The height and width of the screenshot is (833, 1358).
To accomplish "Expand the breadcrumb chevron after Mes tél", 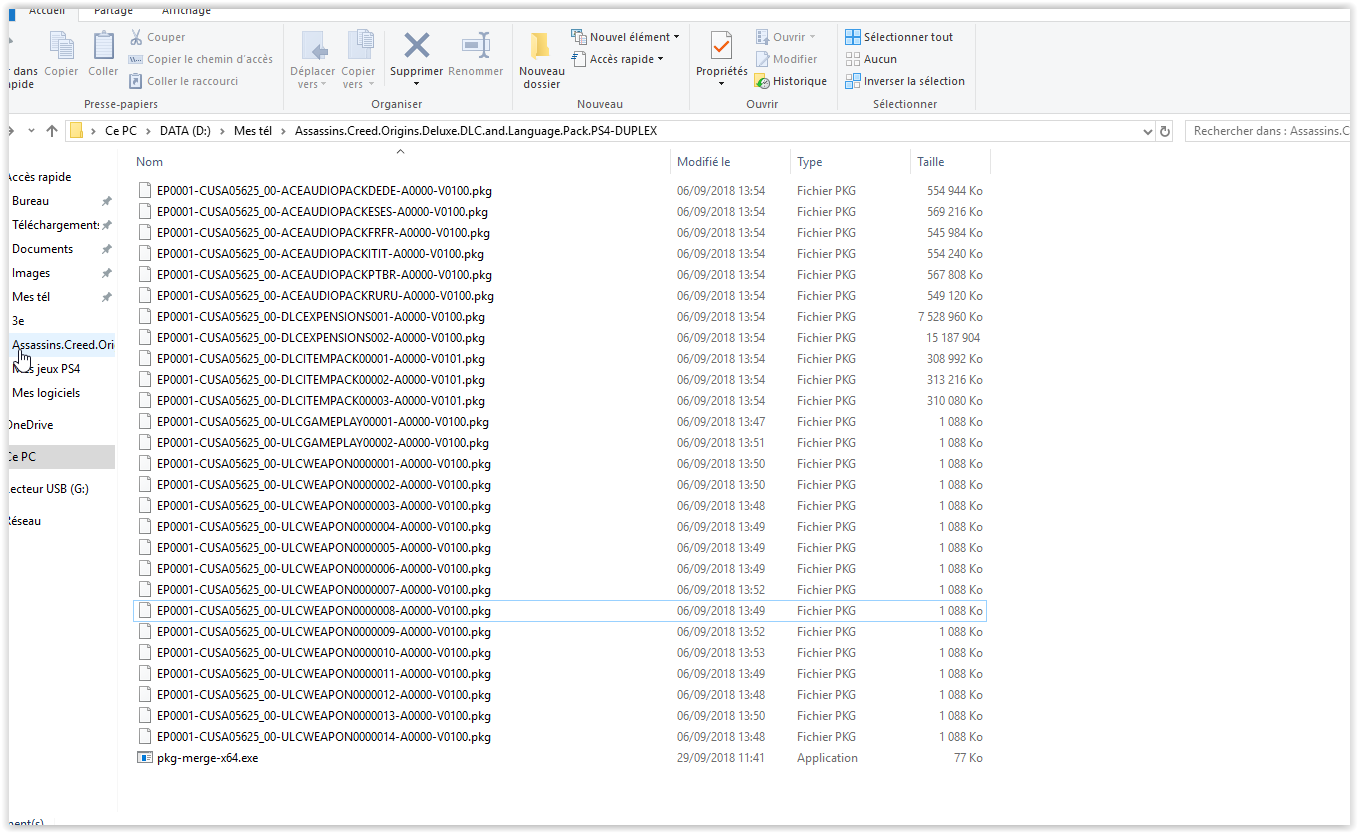I will pyautogui.click(x=283, y=131).
